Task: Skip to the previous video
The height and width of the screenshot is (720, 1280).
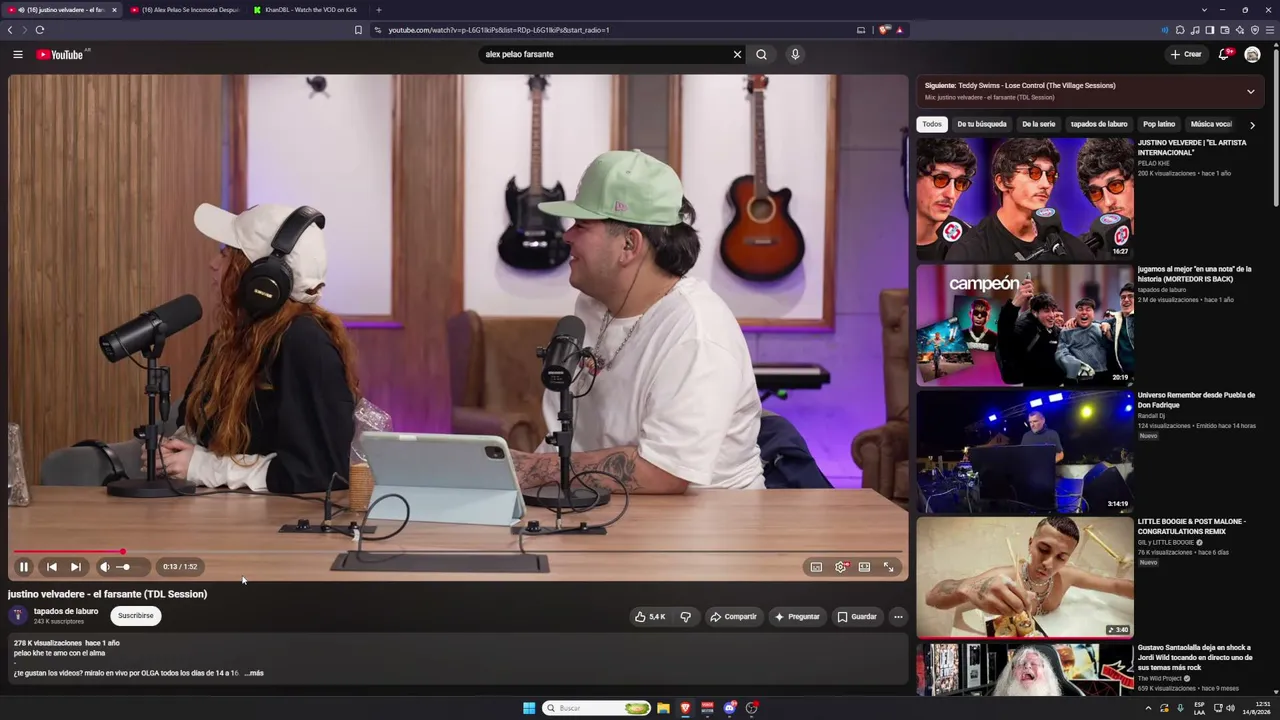Action: [x=52, y=567]
